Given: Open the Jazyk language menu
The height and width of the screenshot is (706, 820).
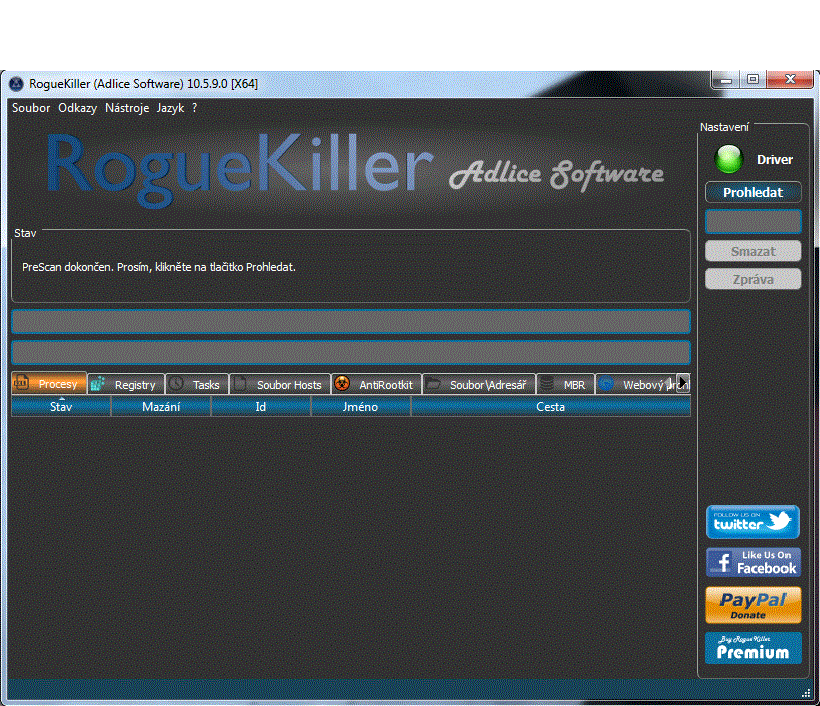Looking at the screenshot, I should pos(170,108).
